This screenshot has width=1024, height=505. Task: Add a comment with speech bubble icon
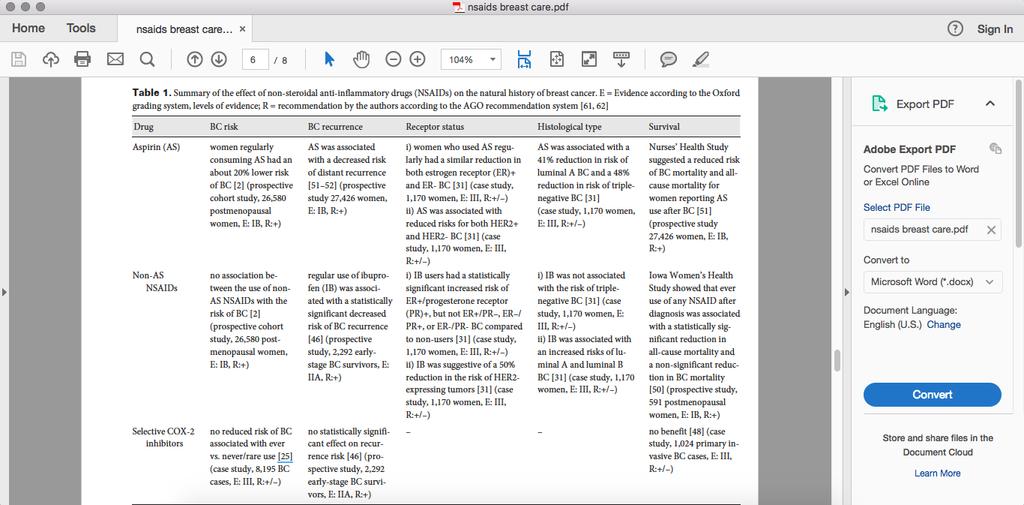coord(668,59)
